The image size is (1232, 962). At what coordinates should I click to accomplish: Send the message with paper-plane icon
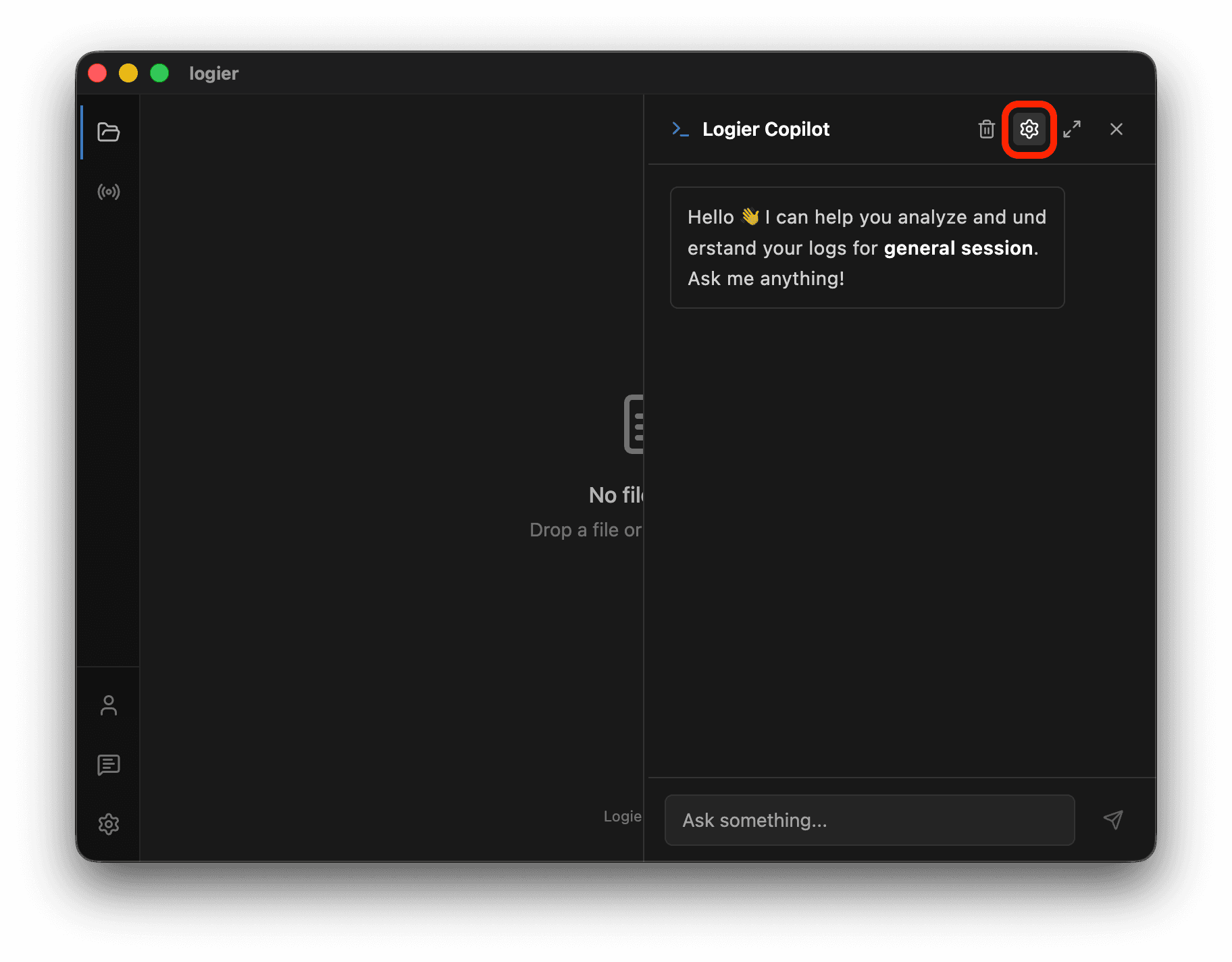(x=1113, y=819)
